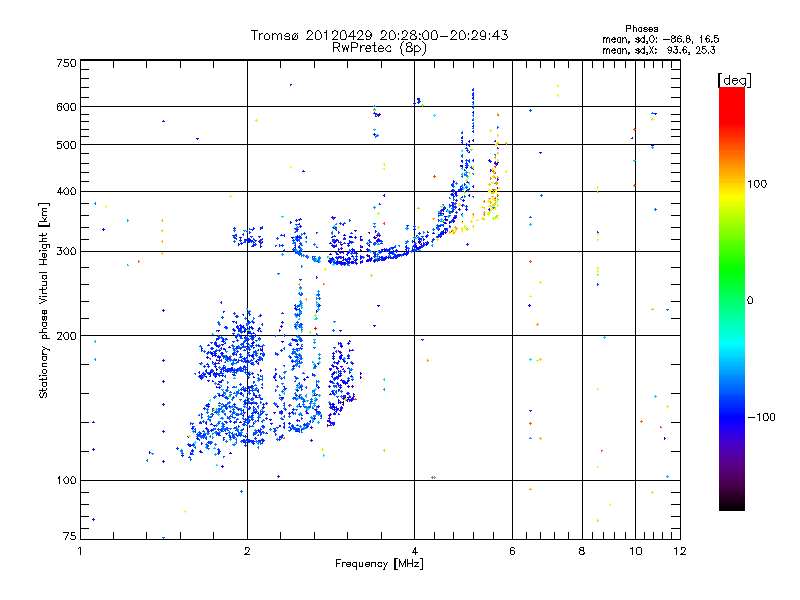800x600 pixels.
Task: Click the x-axis tick label '2'
Action: click(247, 551)
